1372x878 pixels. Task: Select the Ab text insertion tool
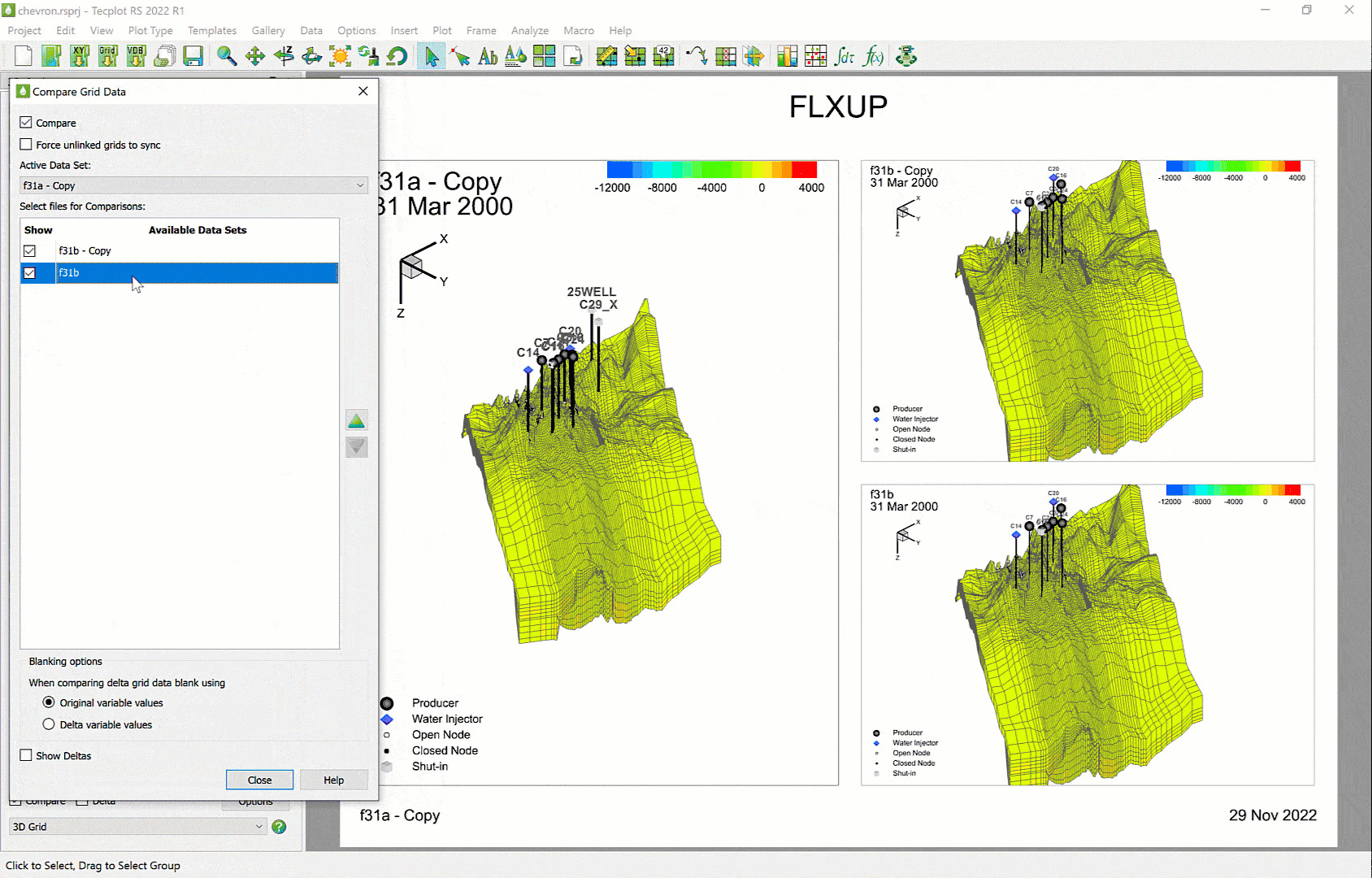pyautogui.click(x=488, y=56)
